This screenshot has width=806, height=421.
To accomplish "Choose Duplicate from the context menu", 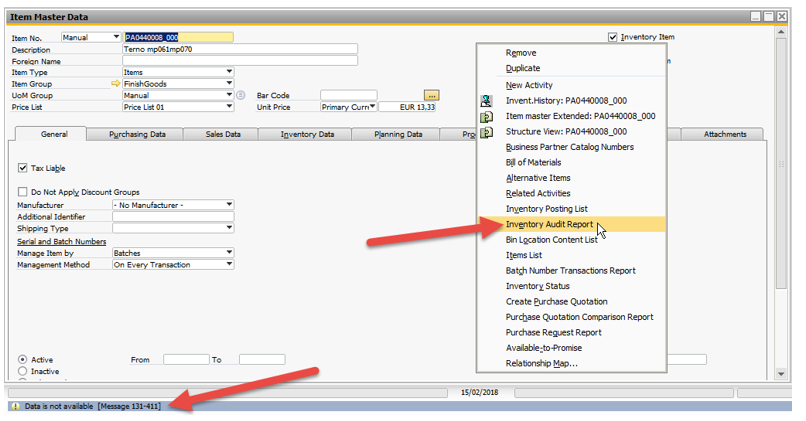I will 522,68.
